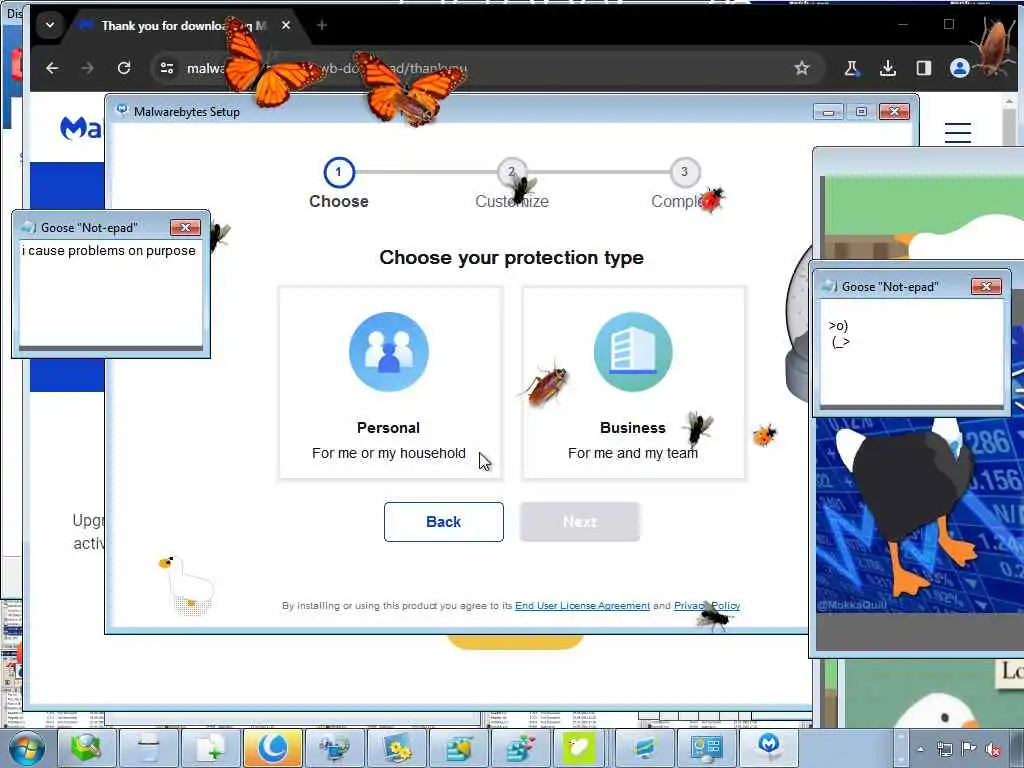Open the network tray icon
This screenshot has height=768, width=1024.
[x=944, y=749]
